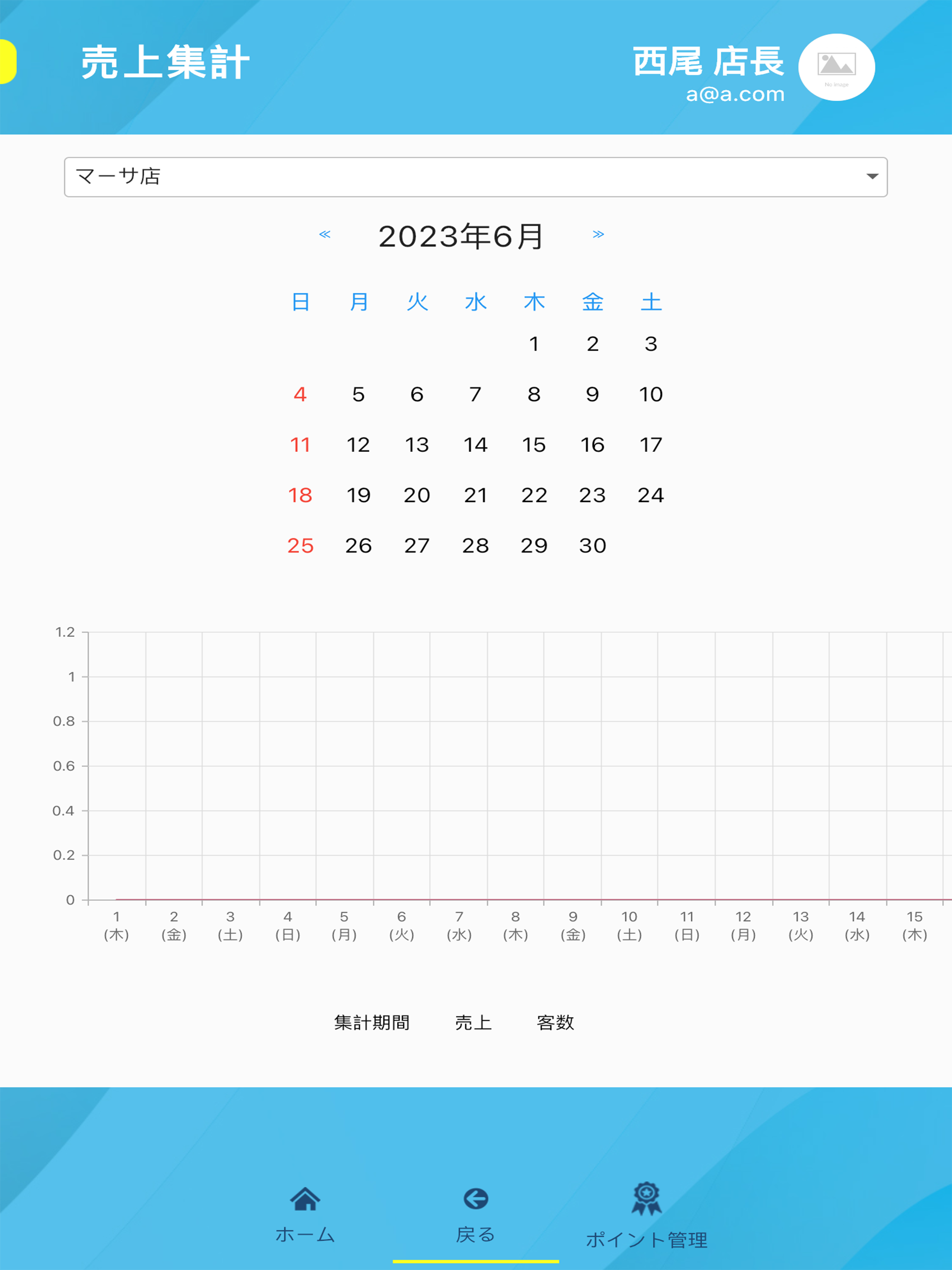Select June 16 on the calendar
952x1270 pixels.
tap(593, 445)
